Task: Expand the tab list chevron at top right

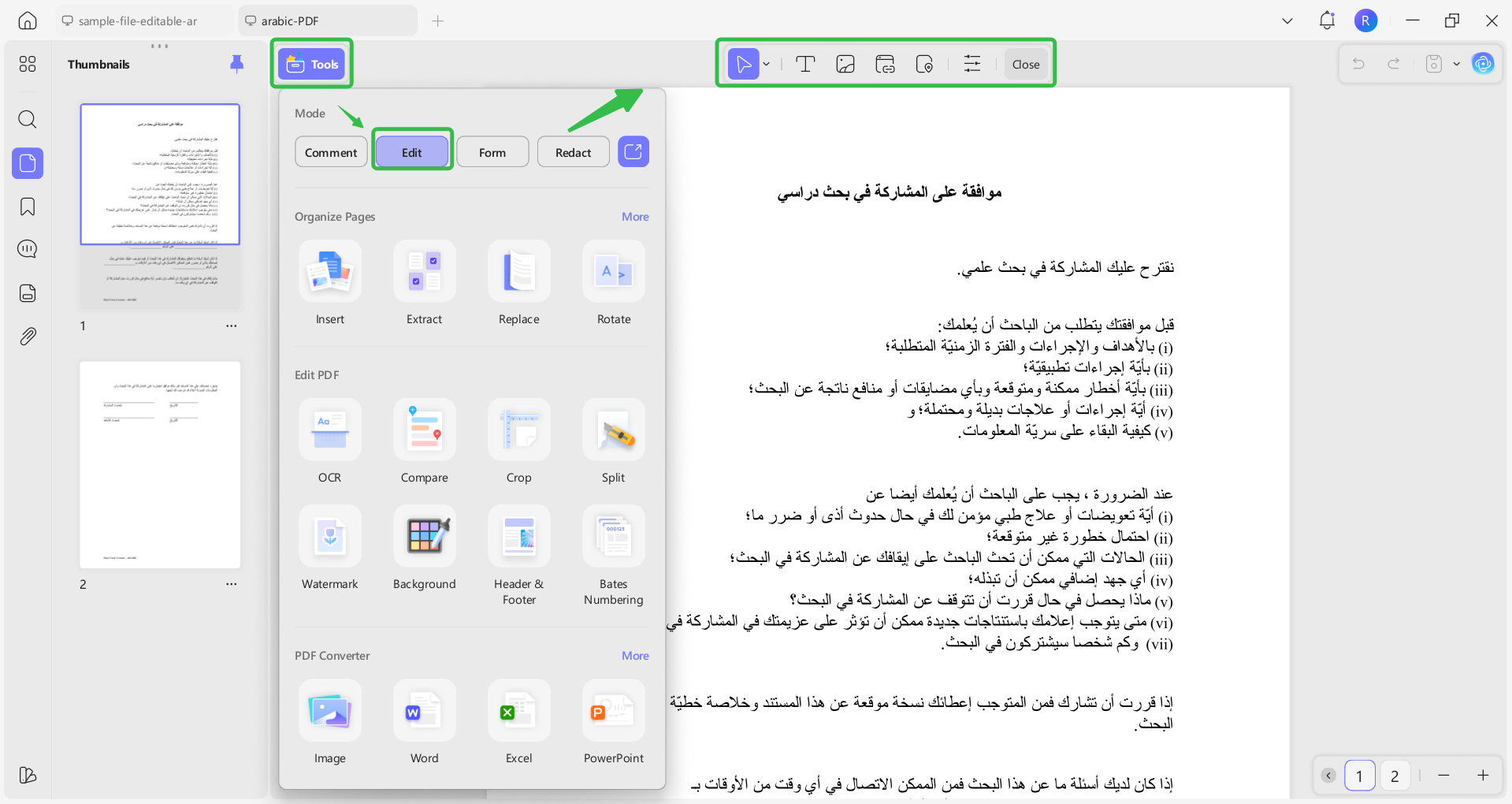Action: [x=1287, y=20]
